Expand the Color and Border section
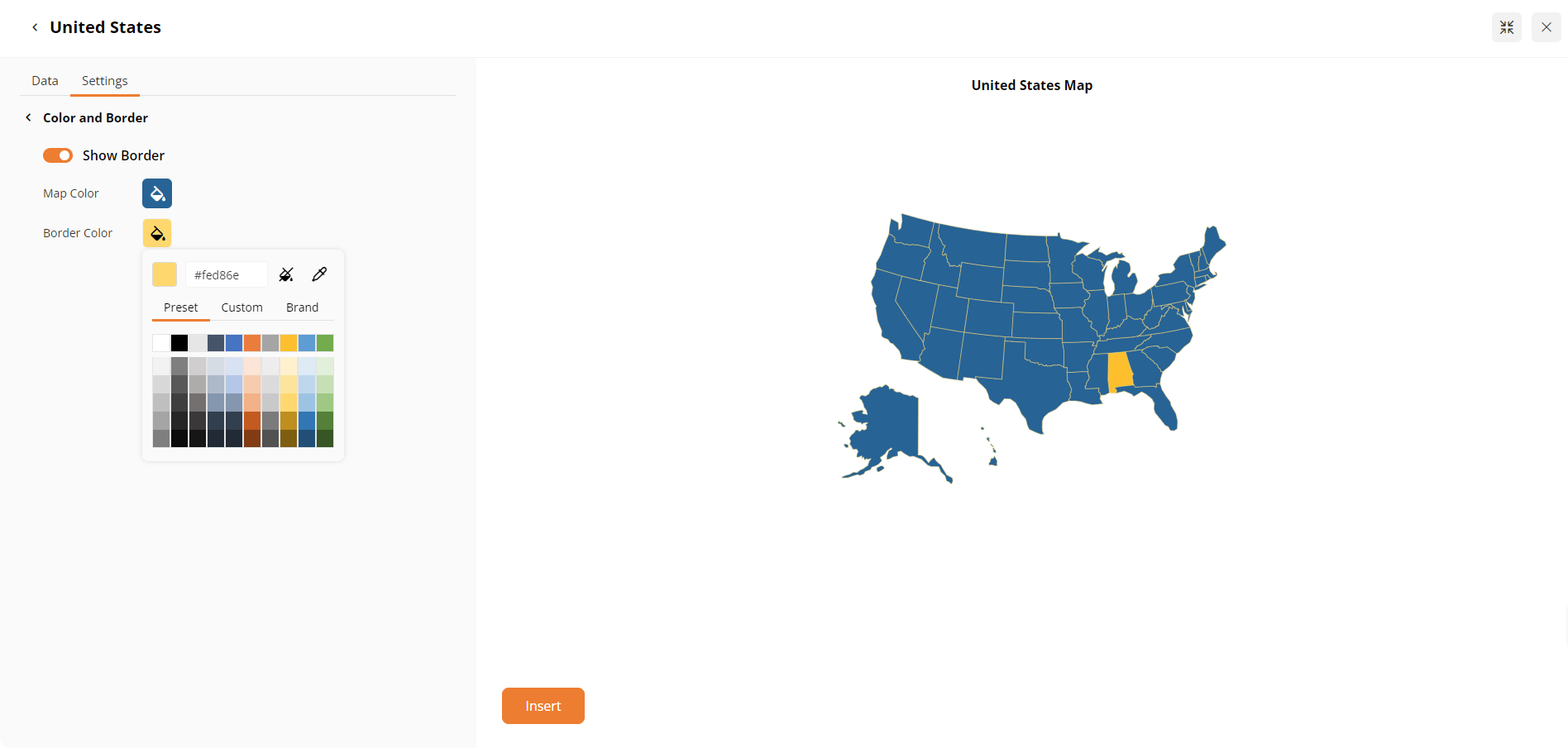1568x748 pixels. 95,117
